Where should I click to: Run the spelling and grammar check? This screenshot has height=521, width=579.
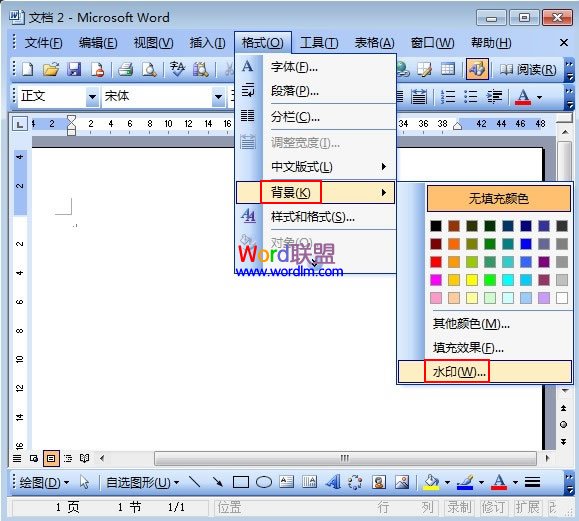point(177,69)
